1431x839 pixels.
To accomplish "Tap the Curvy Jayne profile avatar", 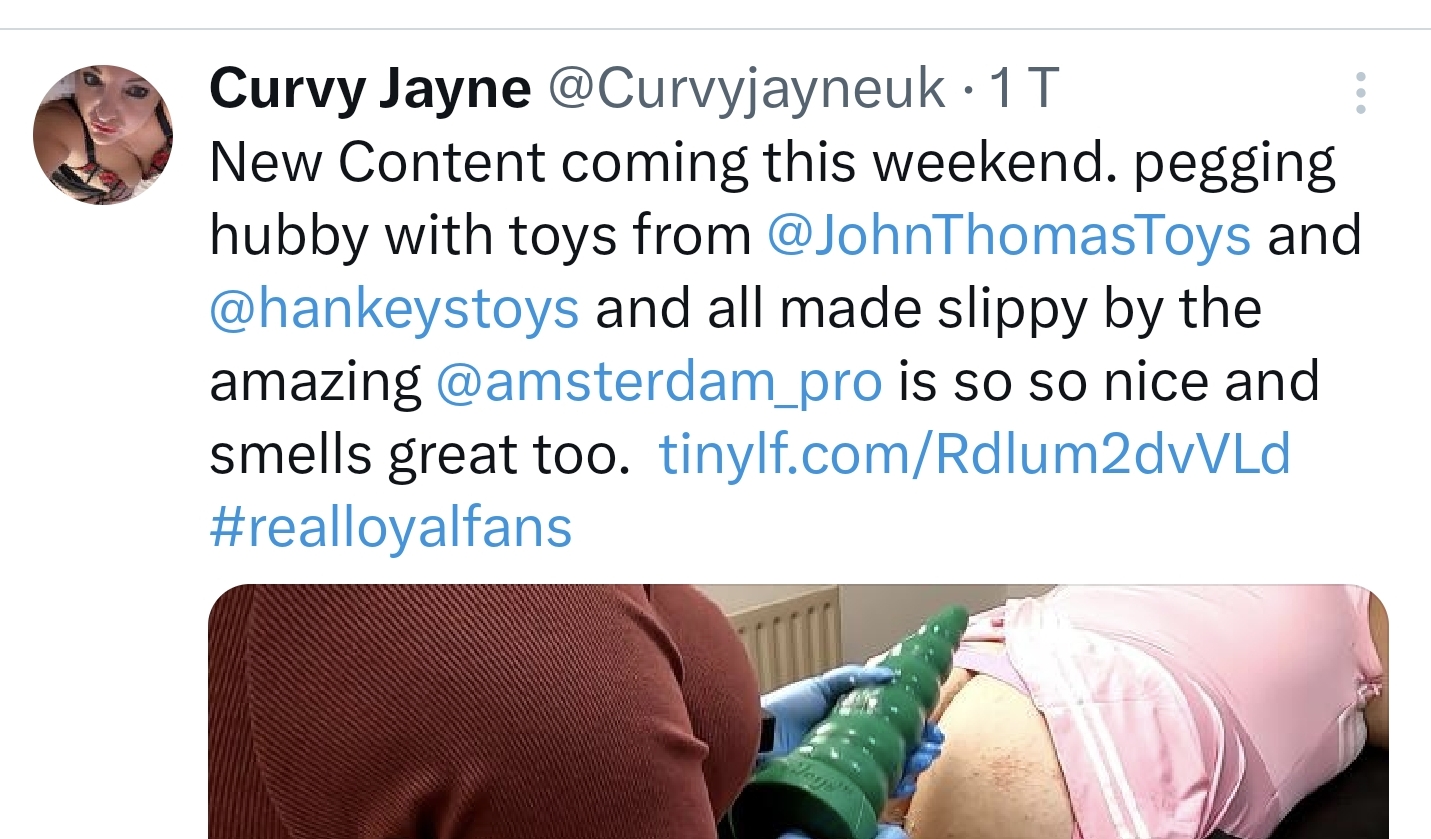I will [x=103, y=135].
